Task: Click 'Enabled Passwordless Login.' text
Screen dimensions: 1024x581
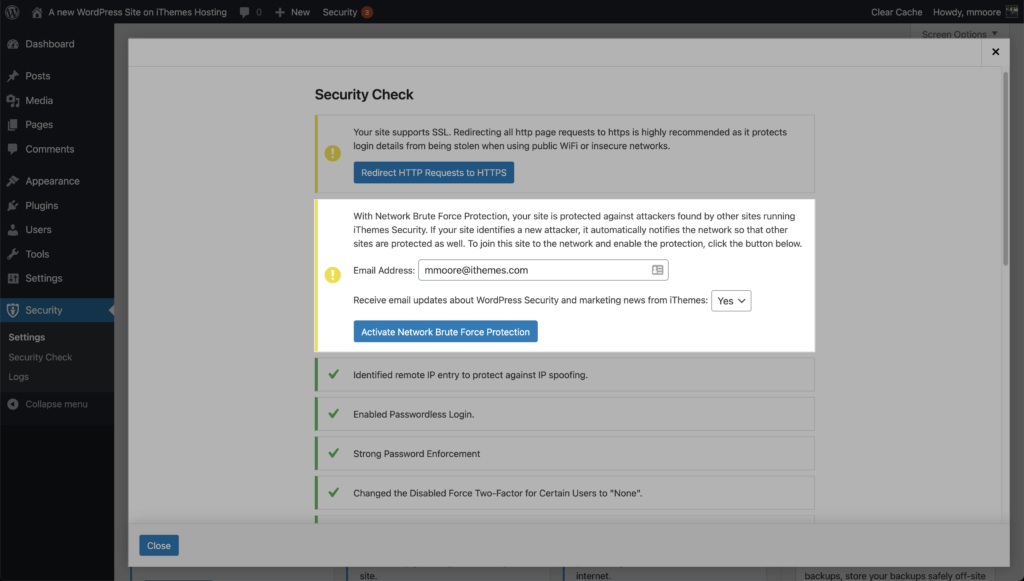Action: (413, 415)
